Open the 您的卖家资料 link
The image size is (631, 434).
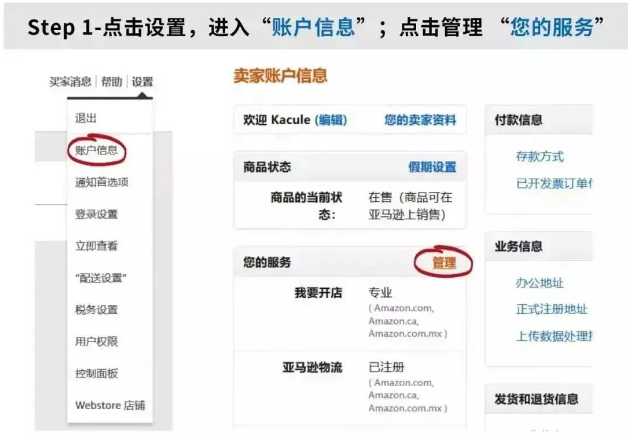click(x=420, y=120)
